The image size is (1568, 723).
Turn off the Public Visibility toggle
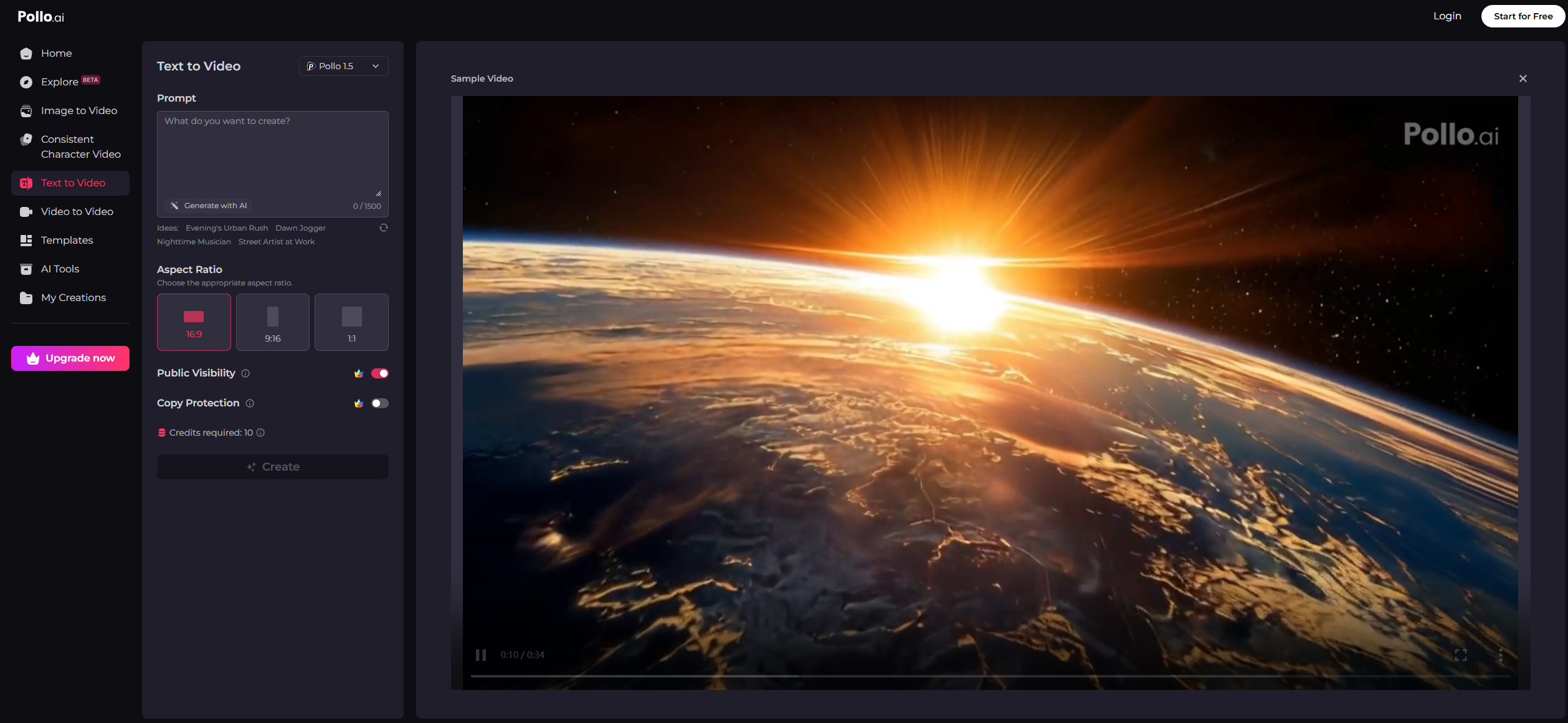click(x=379, y=373)
